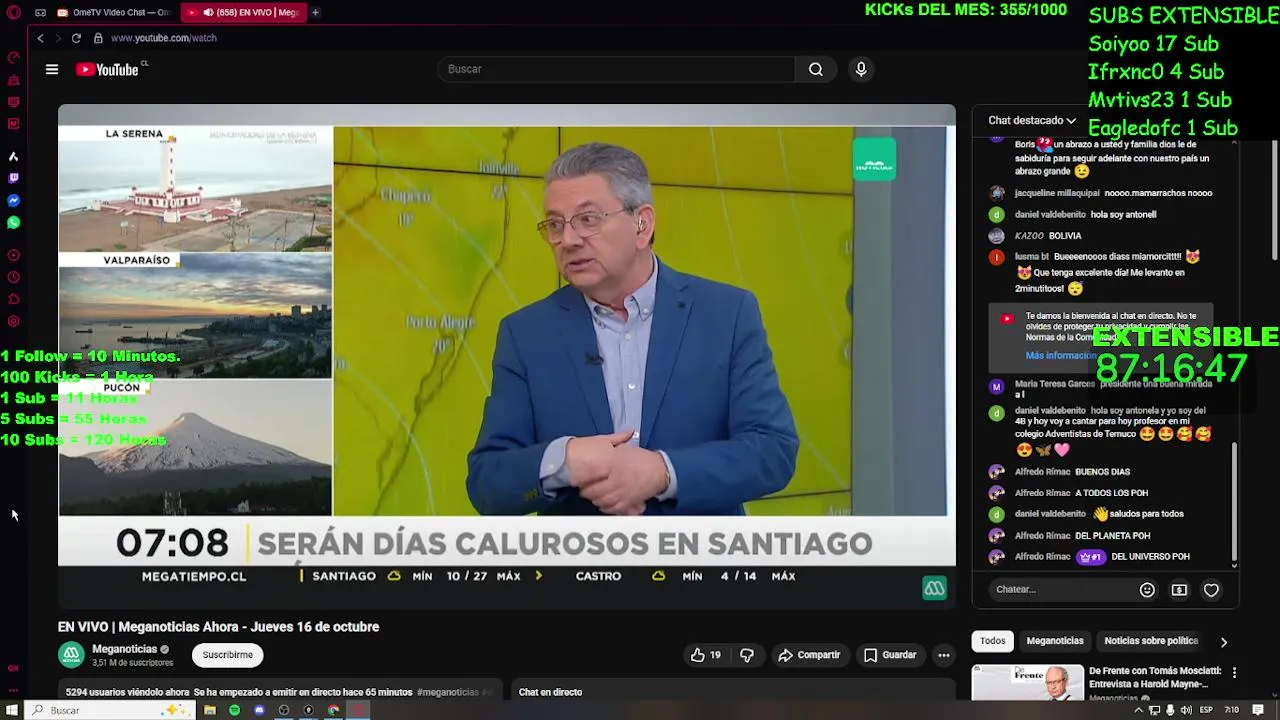1280x720 pixels.
Task: Open the tab islands workspace icon
Action: [x=40, y=13]
